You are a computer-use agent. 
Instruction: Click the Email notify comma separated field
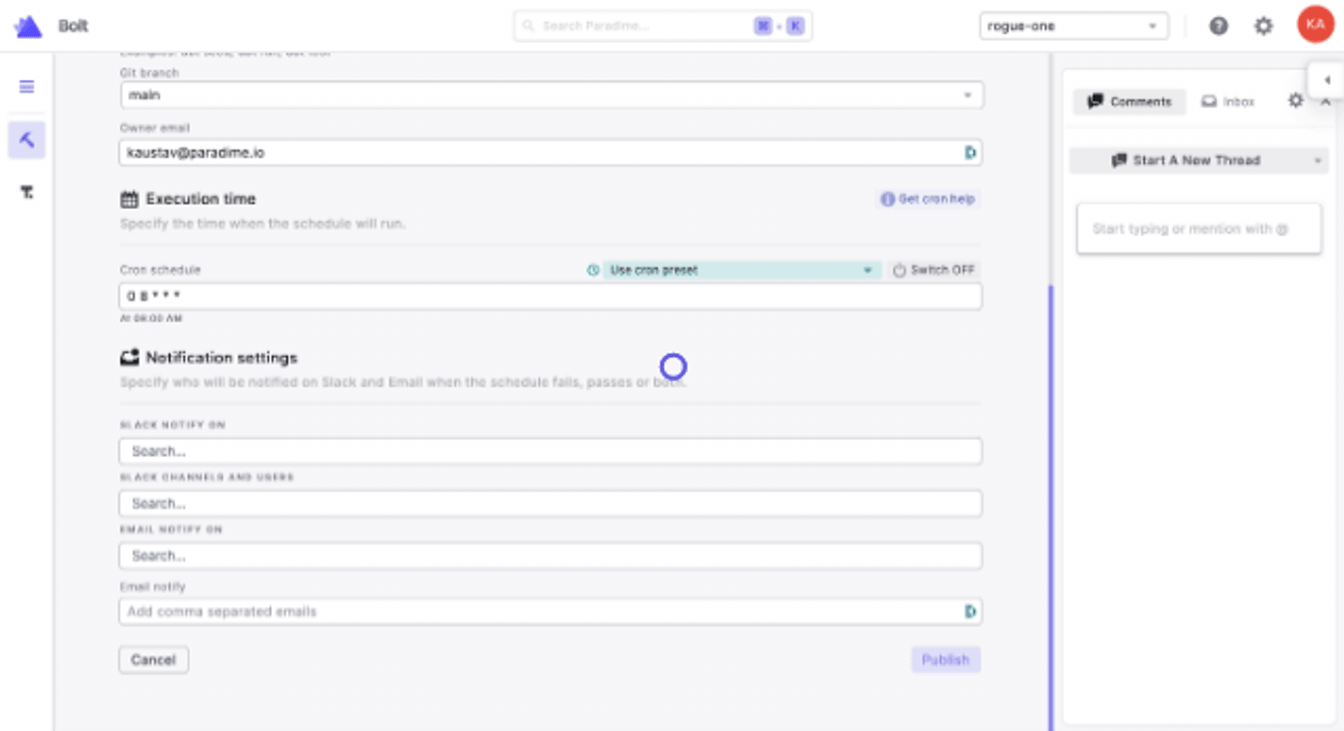pos(551,611)
